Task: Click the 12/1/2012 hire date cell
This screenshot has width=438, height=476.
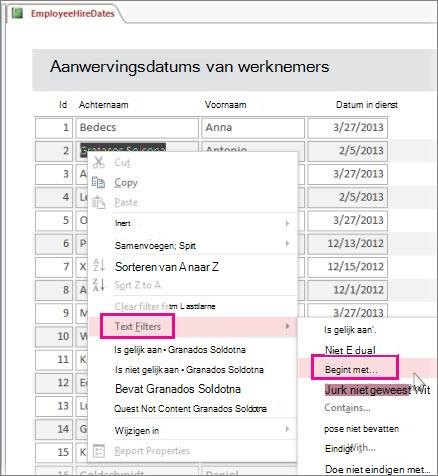Action: (x=347, y=290)
